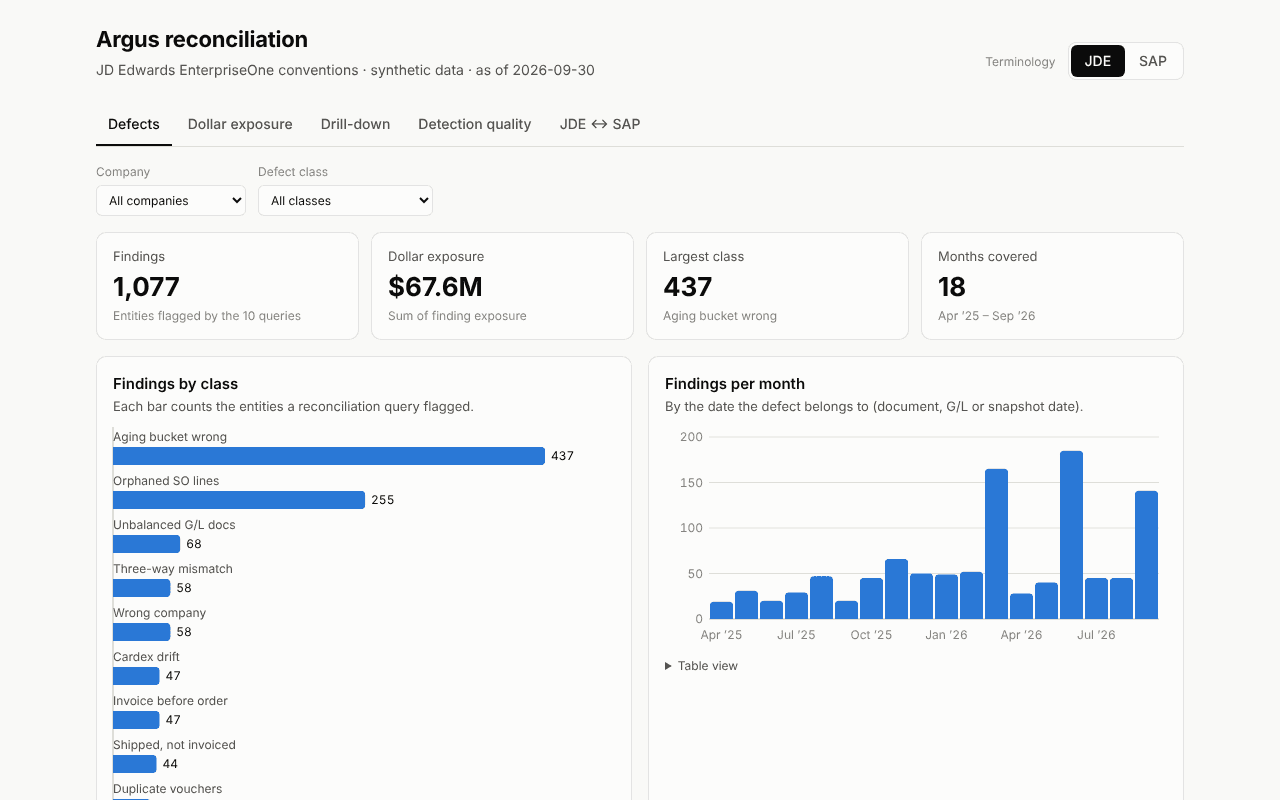Switch to the Dollar exposure tab
Image resolution: width=1280 pixels, height=800 pixels.
[240, 124]
